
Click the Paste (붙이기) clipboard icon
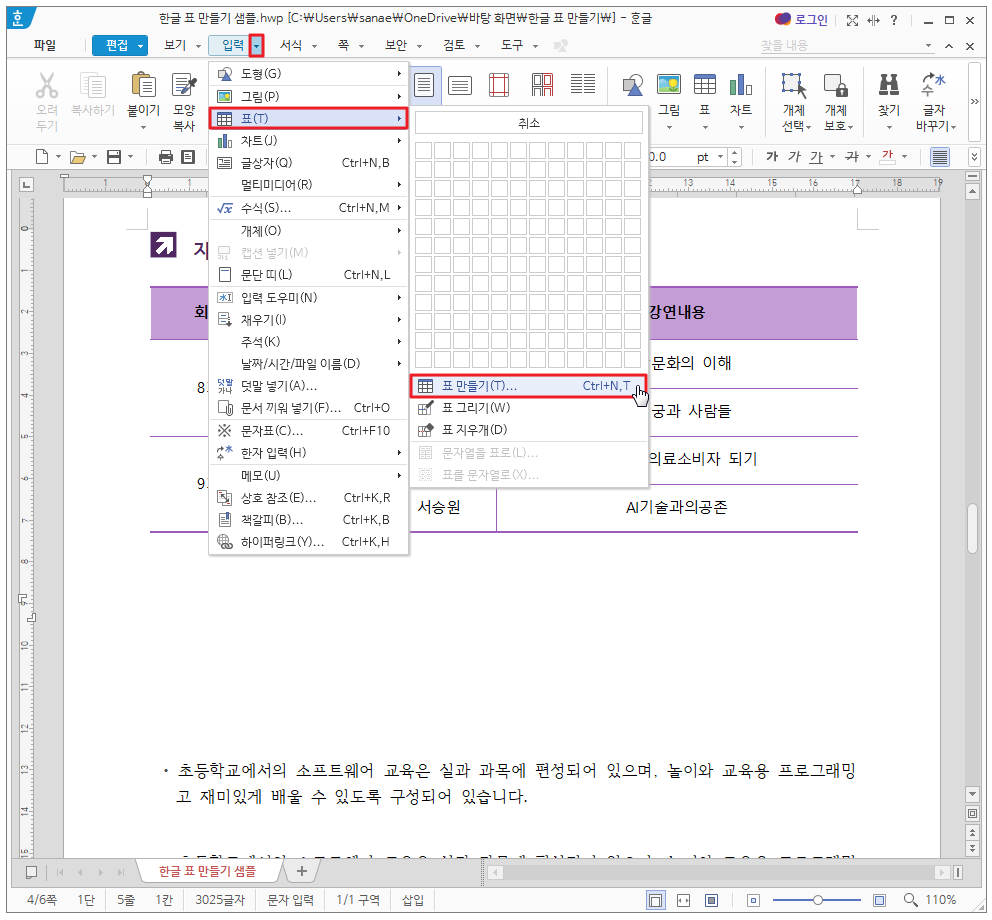(144, 85)
